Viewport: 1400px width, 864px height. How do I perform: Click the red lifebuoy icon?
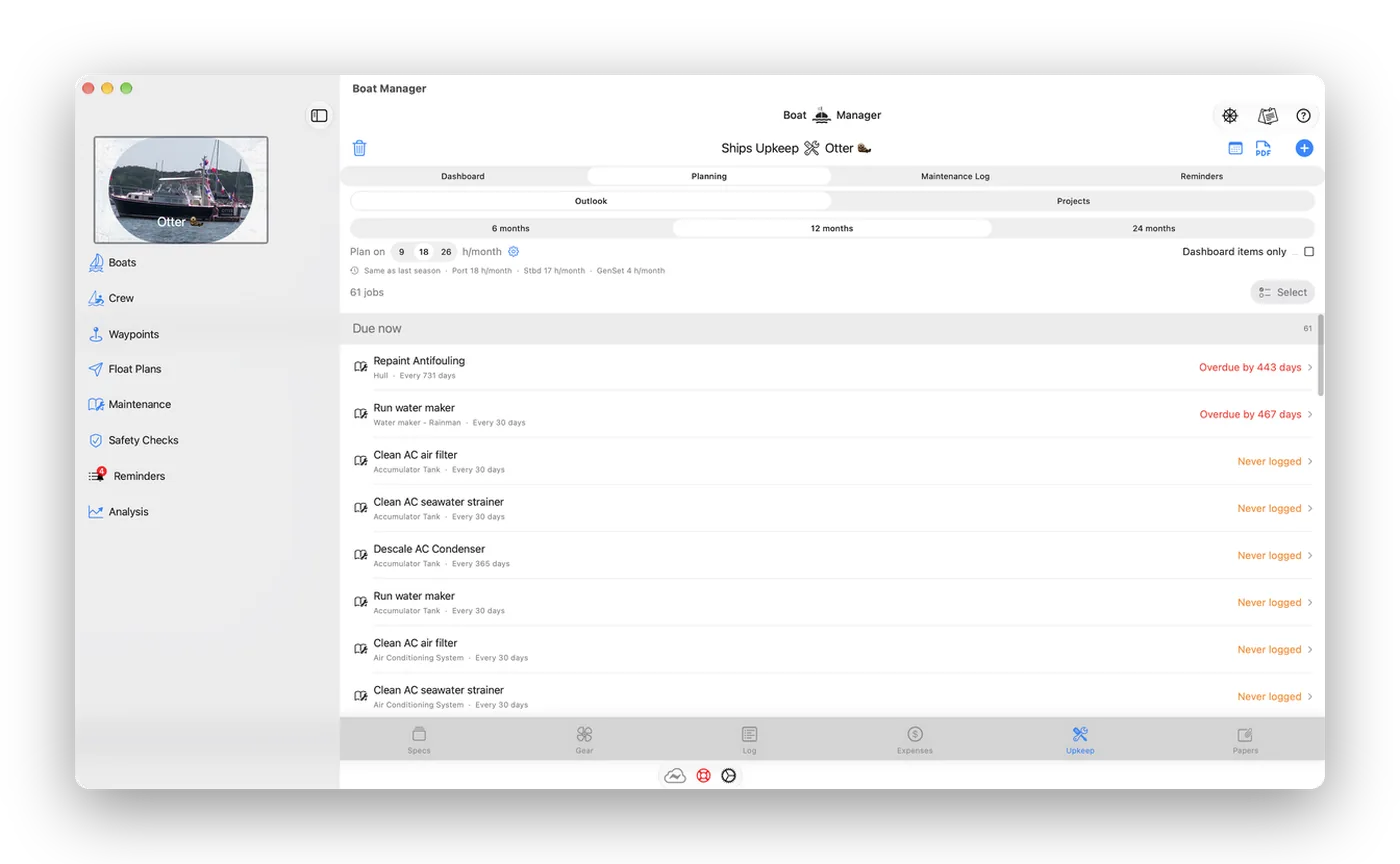pos(703,776)
